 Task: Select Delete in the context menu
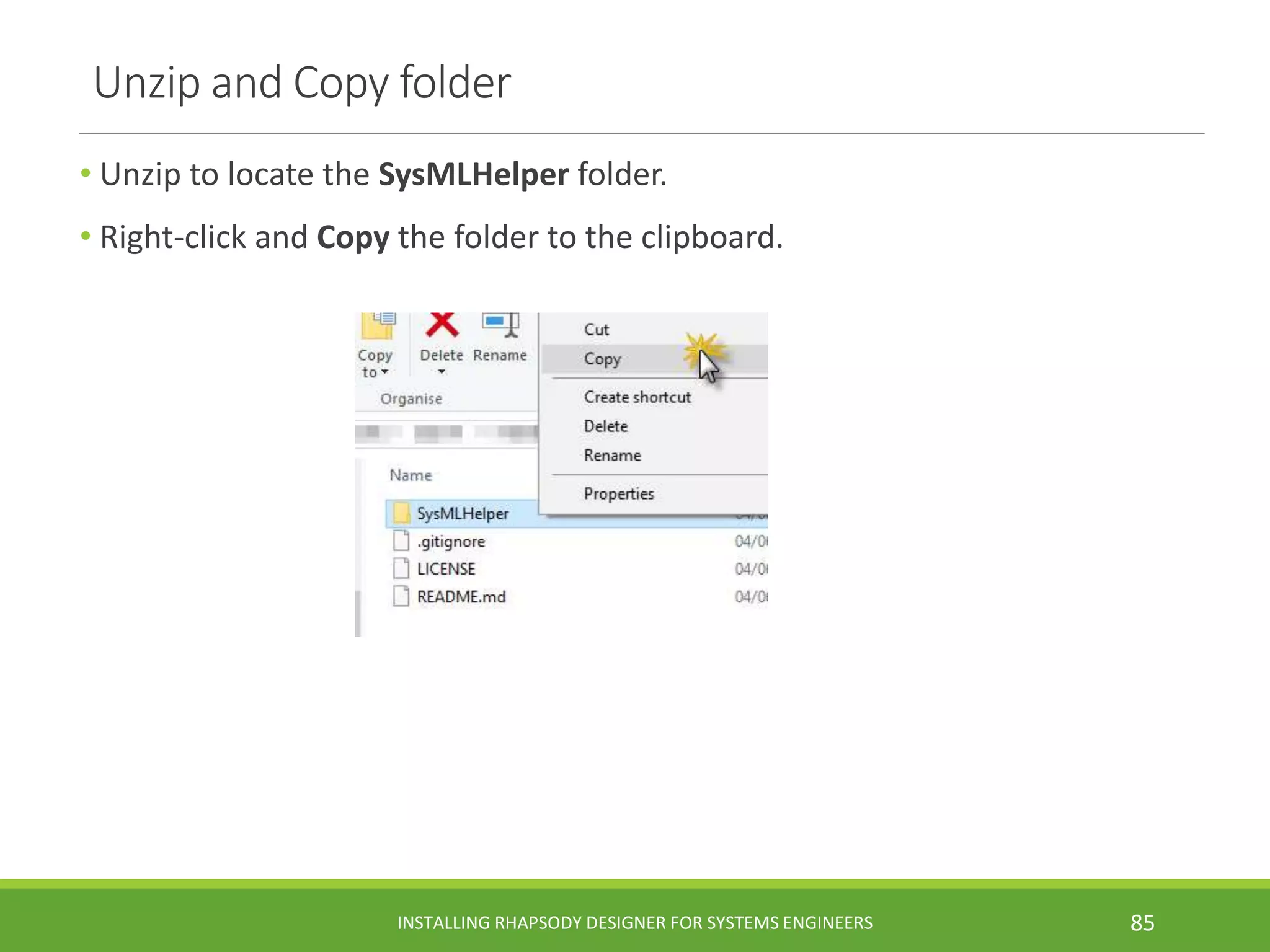pyautogui.click(x=606, y=426)
